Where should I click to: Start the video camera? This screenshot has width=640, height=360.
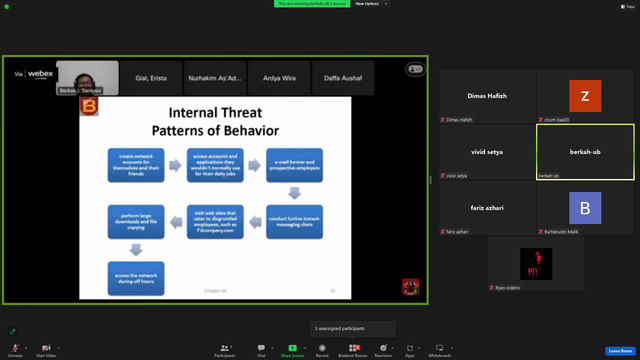point(46,350)
